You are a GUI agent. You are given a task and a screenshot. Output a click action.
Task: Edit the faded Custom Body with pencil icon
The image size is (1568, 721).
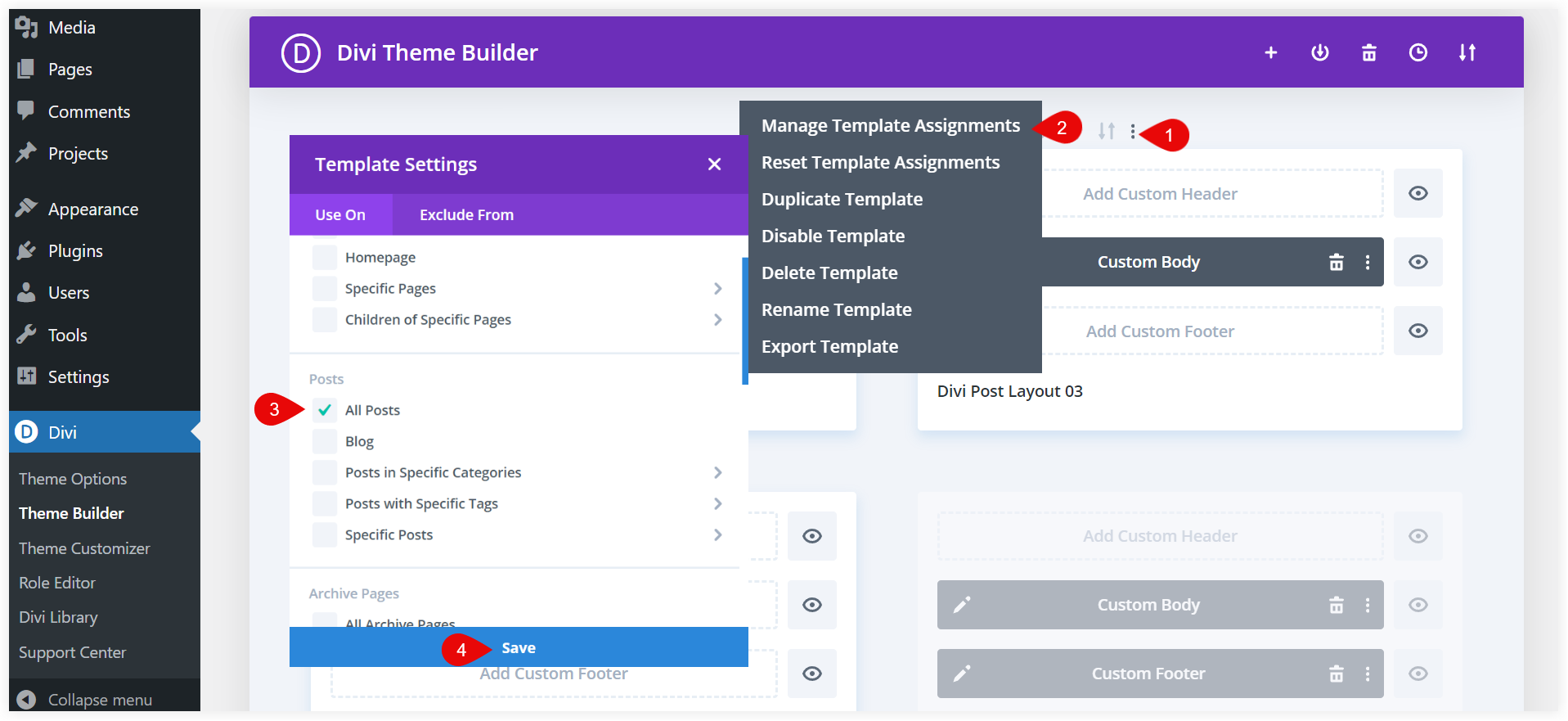(962, 605)
